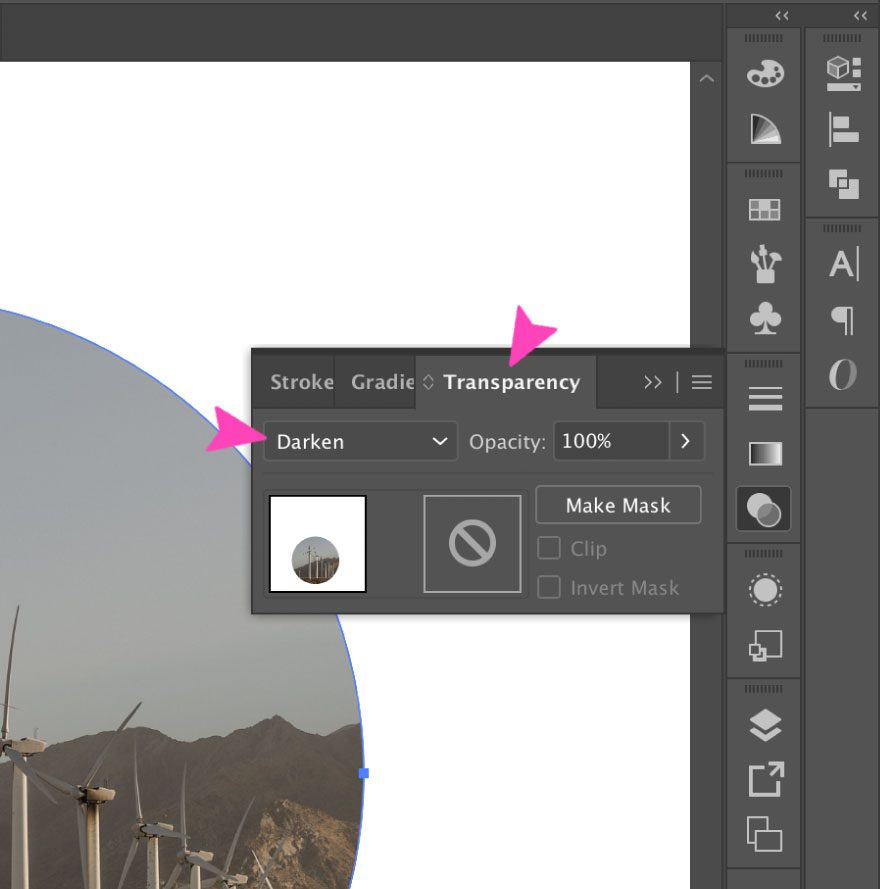Open the Darken blend mode dropdown
This screenshot has height=889, width=880.
(x=359, y=441)
